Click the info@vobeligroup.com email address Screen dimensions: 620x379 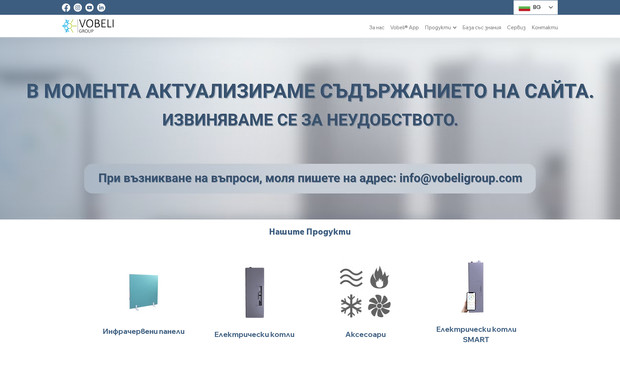coord(461,178)
